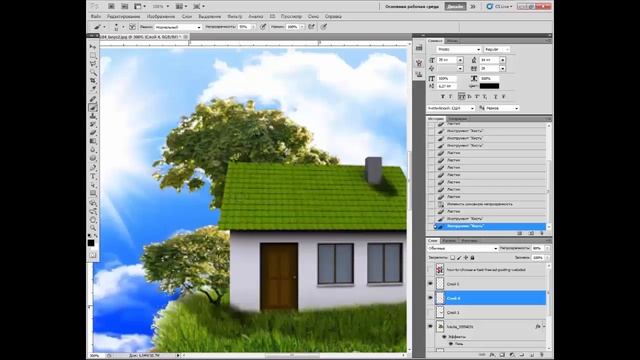Add layer style fx in Layers footer

pyautogui.click(x=493, y=355)
